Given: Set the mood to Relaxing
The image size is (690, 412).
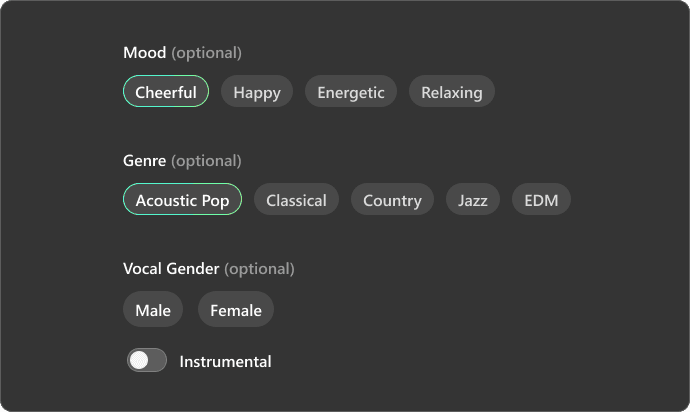Looking at the screenshot, I should pos(451,91).
